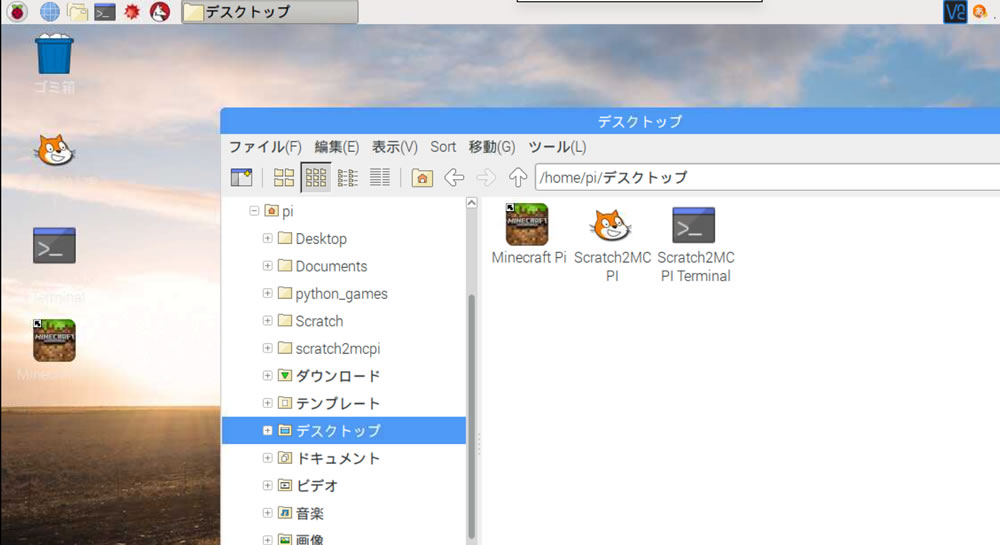Navigate back with the left arrow
This screenshot has width=1000, height=545.
pyautogui.click(x=454, y=177)
